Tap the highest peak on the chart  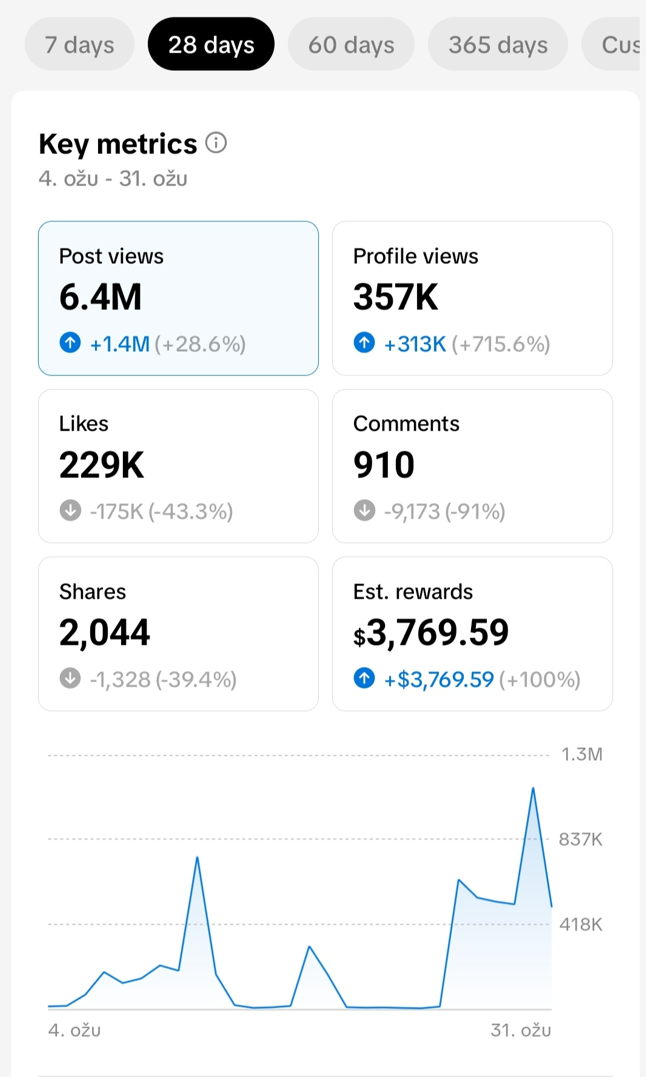pyautogui.click(x=533, y=789)
